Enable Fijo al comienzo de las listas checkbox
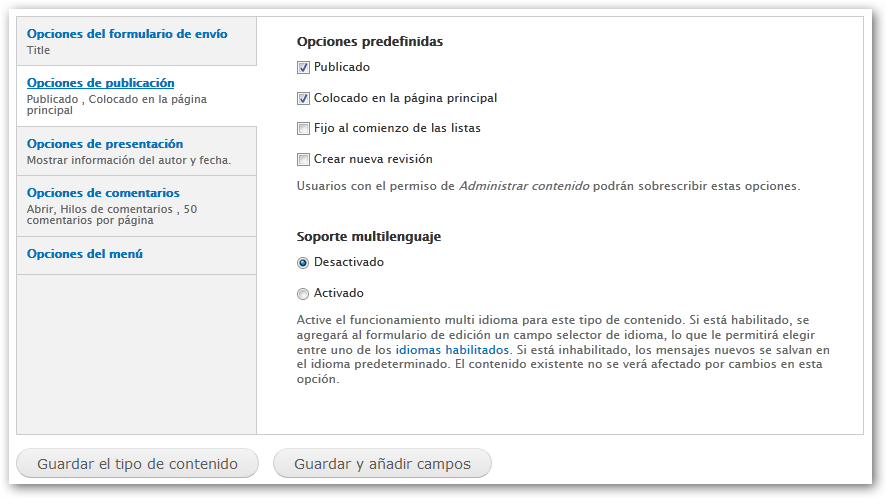 click(303, 129)
